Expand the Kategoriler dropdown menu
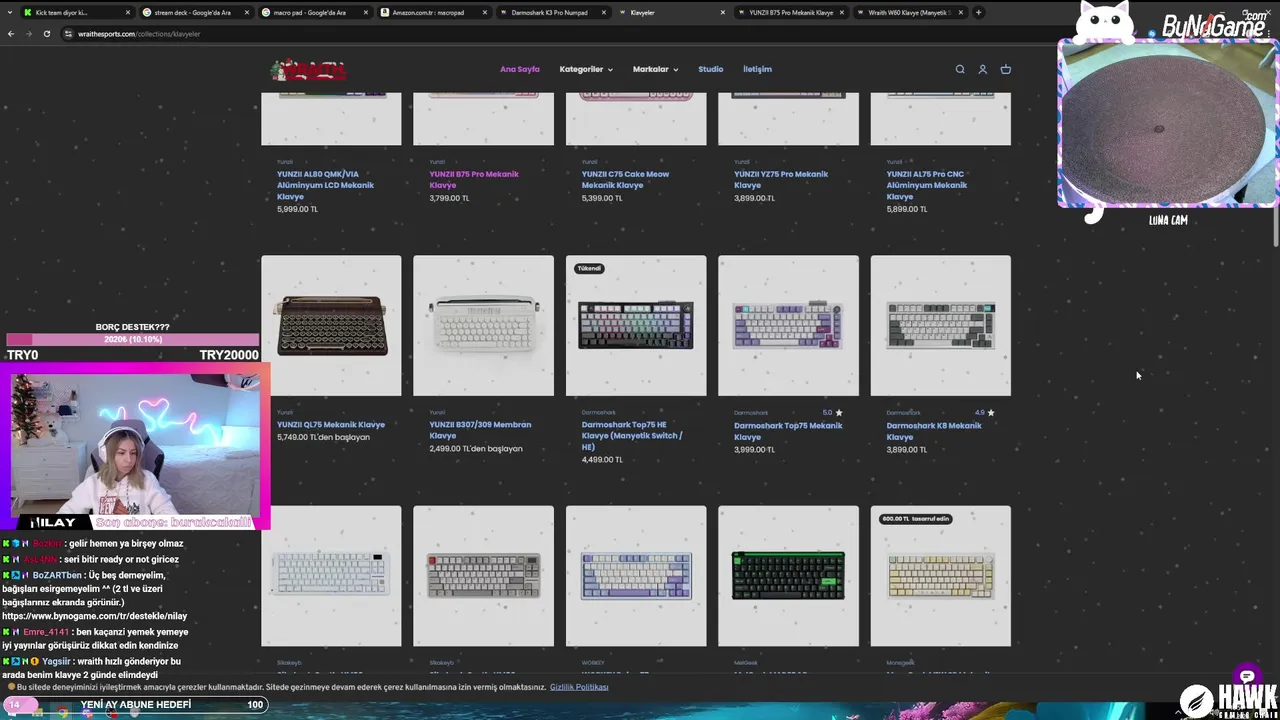 tap(586, 69)
